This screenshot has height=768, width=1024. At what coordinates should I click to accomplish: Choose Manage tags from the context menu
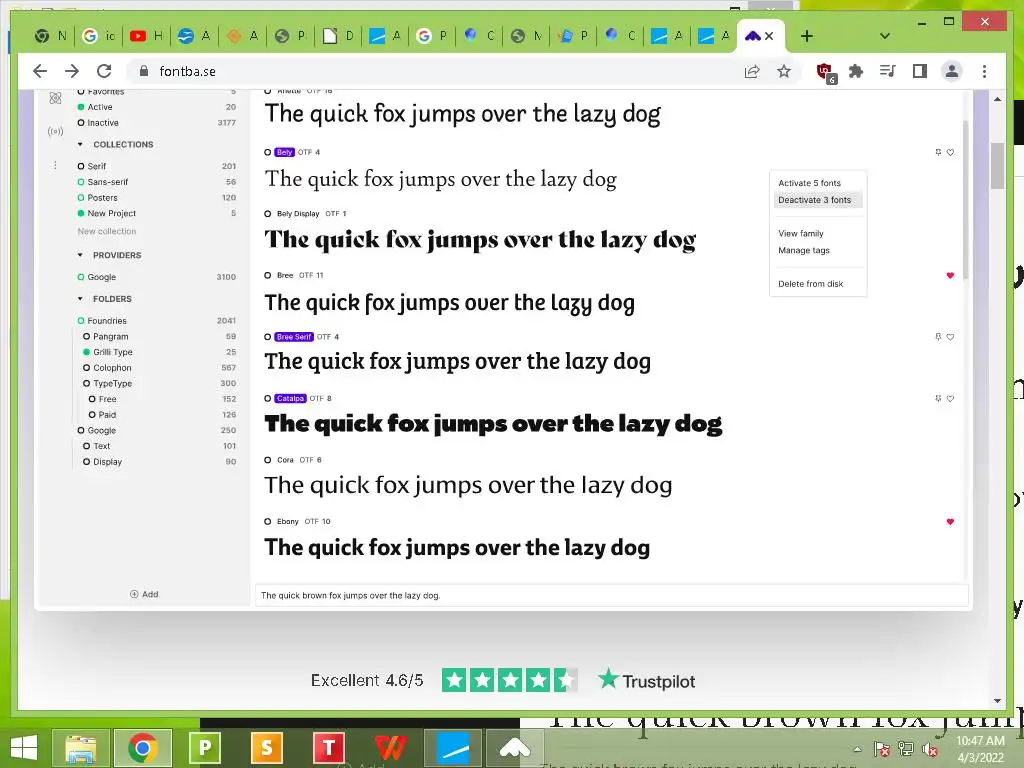coord(804,250)
